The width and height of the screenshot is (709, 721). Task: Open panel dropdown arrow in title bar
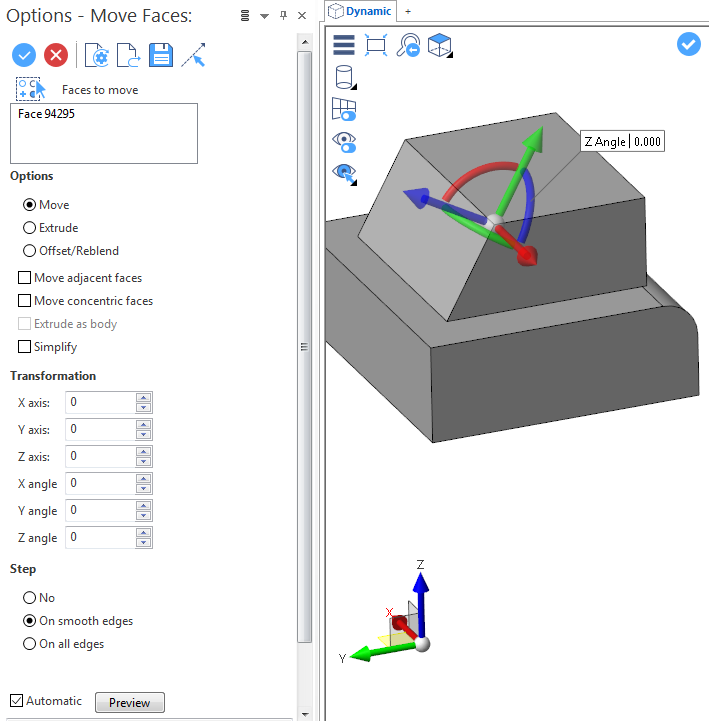(x=264, y=16)
